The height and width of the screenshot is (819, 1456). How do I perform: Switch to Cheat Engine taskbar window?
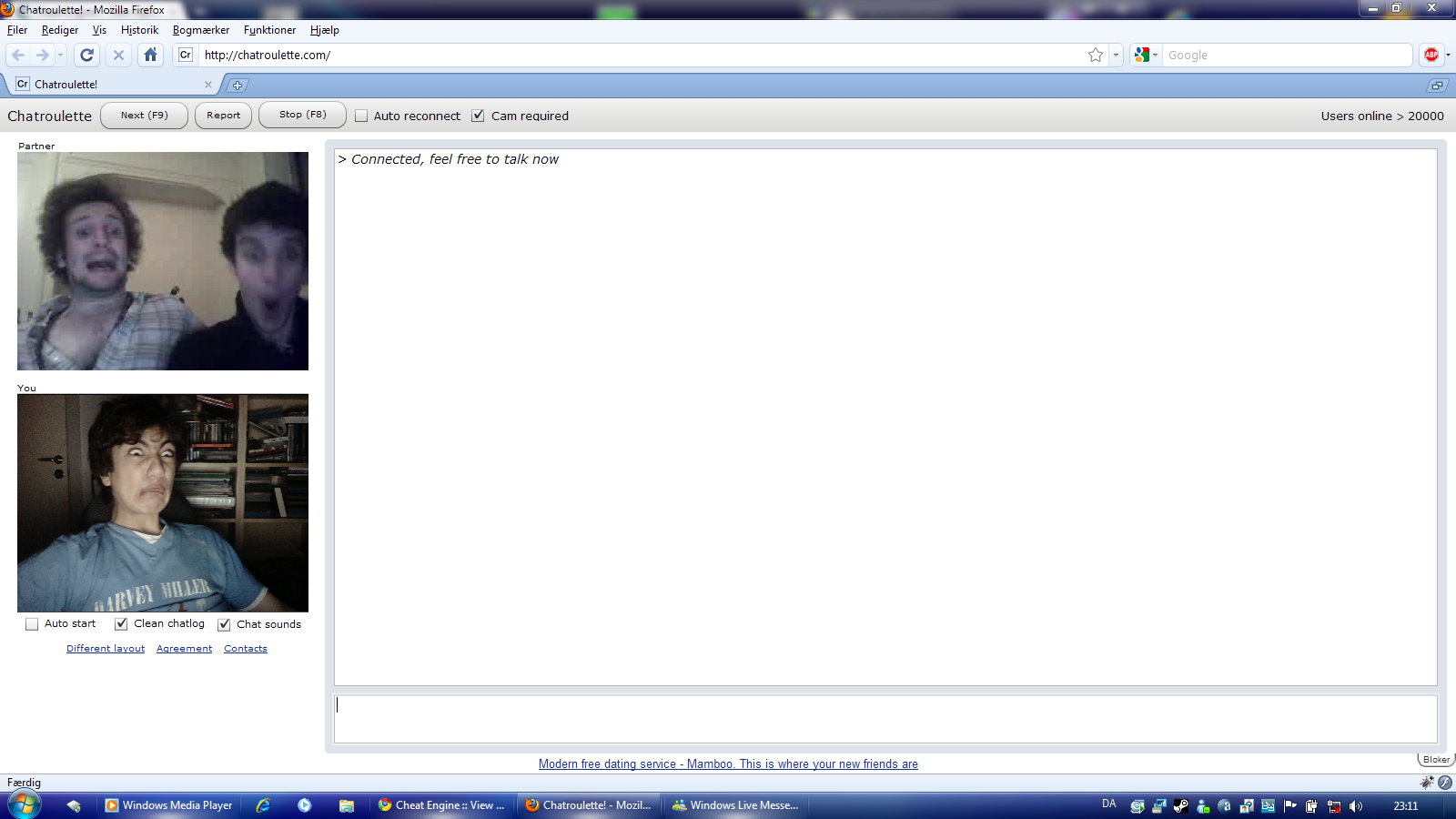[x=442, y=805]
